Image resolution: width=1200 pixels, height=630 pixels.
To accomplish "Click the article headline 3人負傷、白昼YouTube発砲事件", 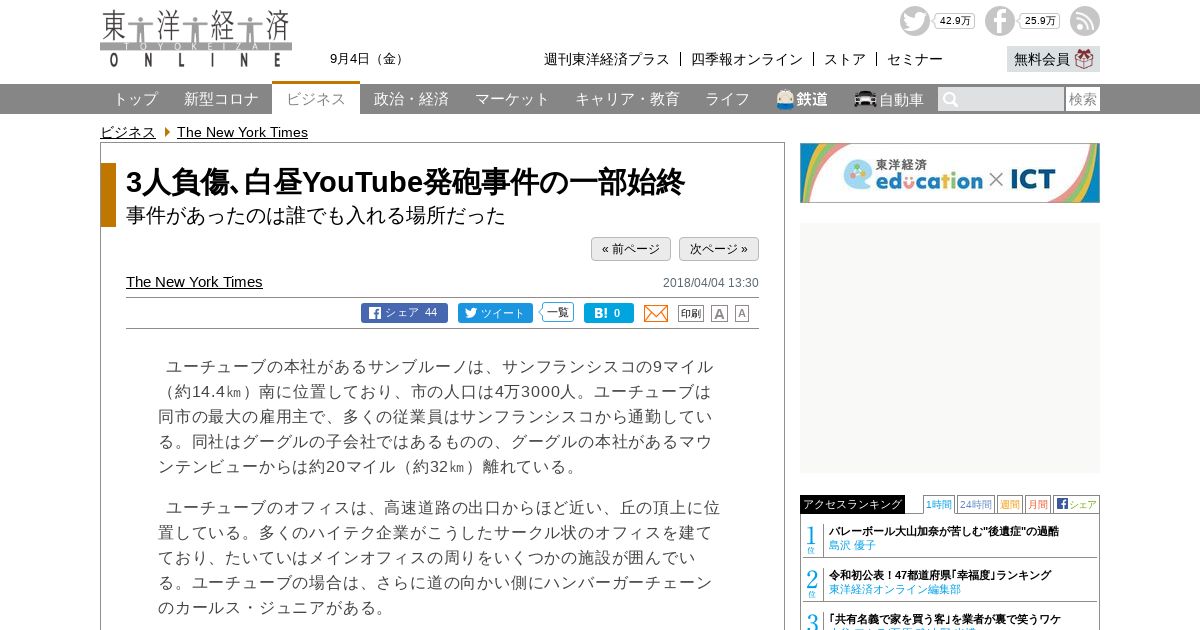I will 405,182.
